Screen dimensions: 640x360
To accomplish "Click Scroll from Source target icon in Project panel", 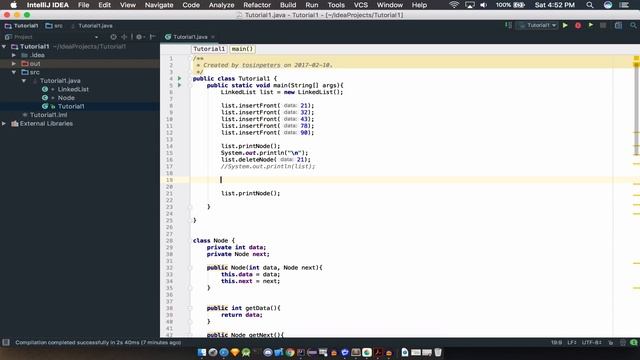I will tap(113, 37).
